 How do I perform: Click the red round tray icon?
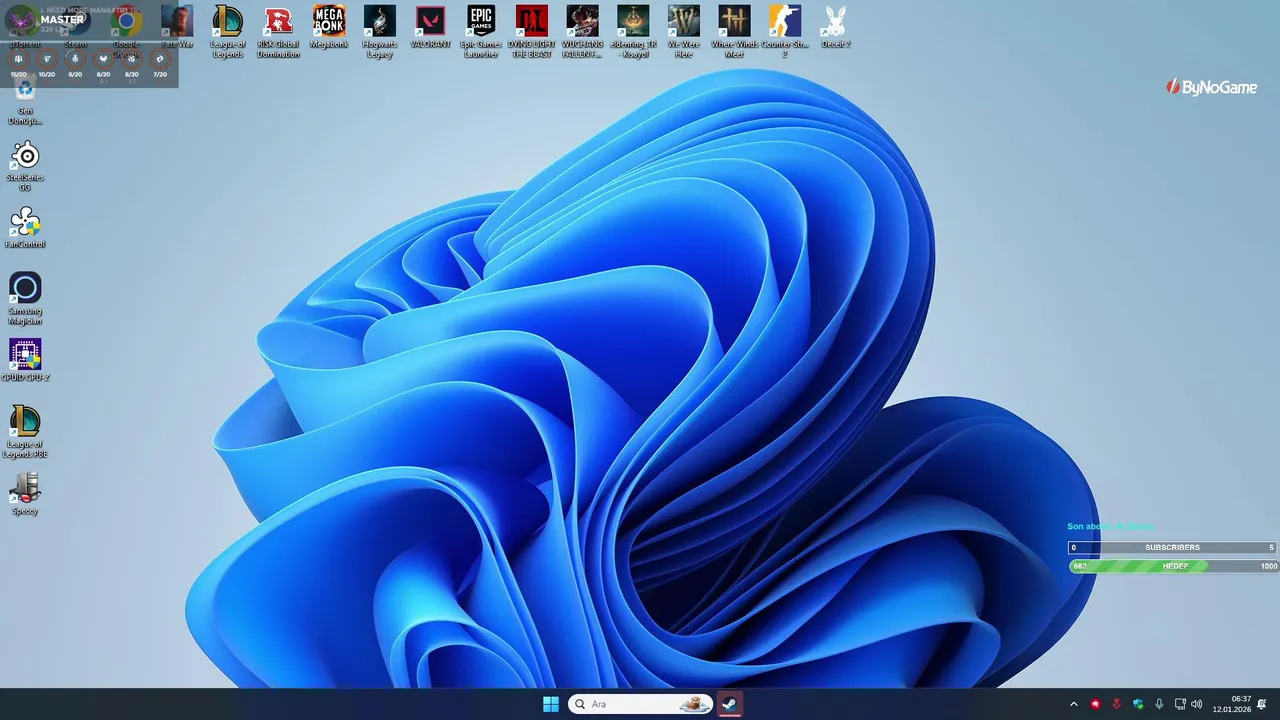1096,704
